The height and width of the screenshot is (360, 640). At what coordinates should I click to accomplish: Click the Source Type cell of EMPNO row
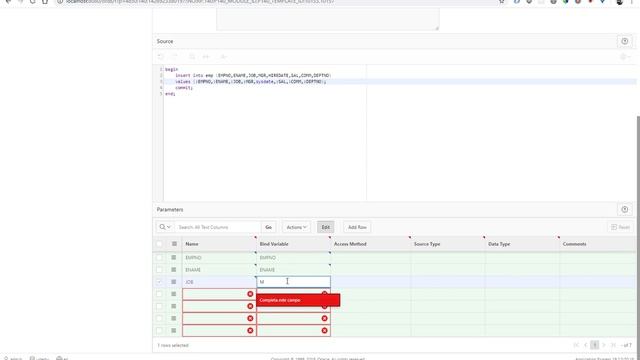448,258
